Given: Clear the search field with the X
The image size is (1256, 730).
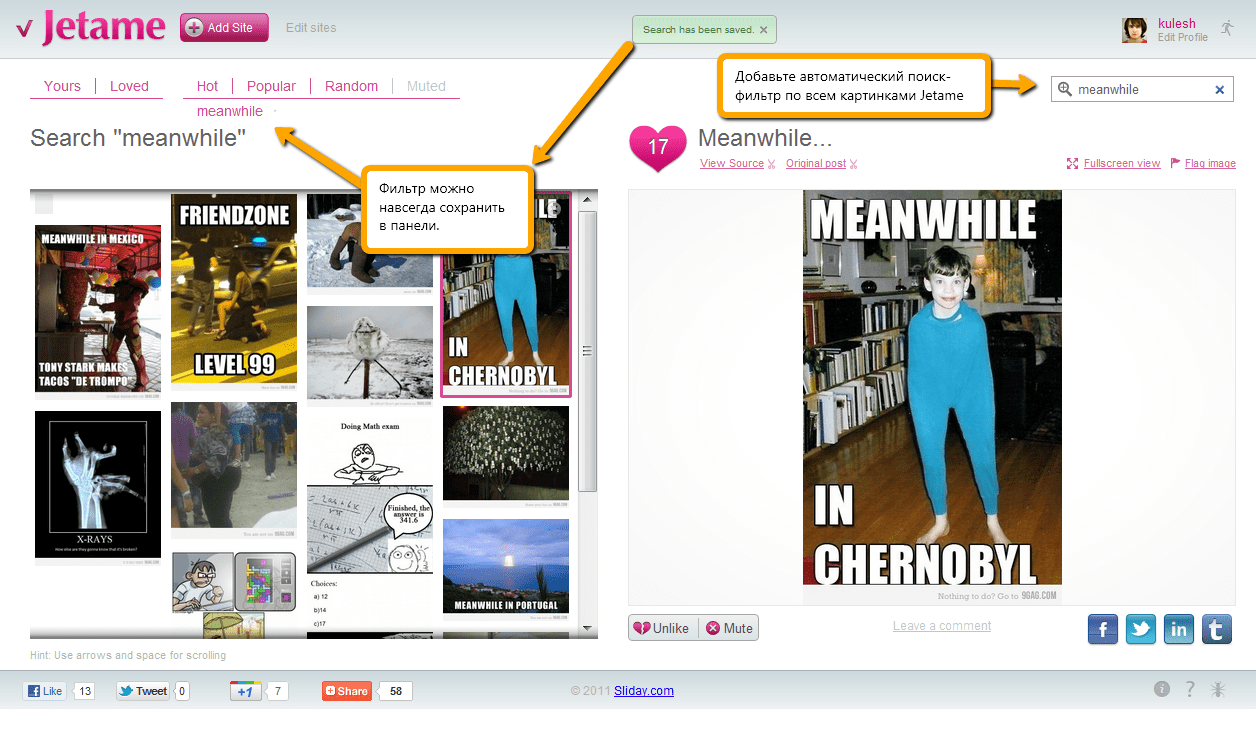Looking at the screenshot, I should coord(1220,90).
